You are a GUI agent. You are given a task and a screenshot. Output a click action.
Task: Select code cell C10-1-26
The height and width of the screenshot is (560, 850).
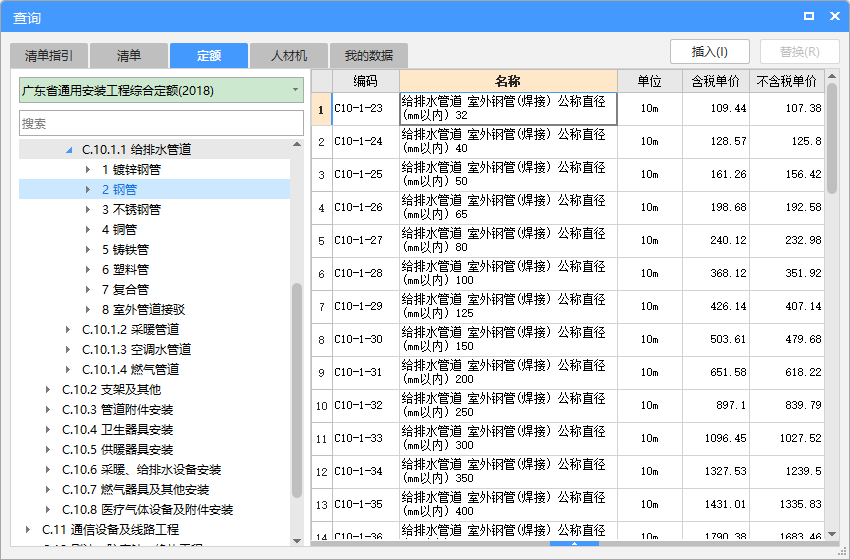(x=366, y=208)
